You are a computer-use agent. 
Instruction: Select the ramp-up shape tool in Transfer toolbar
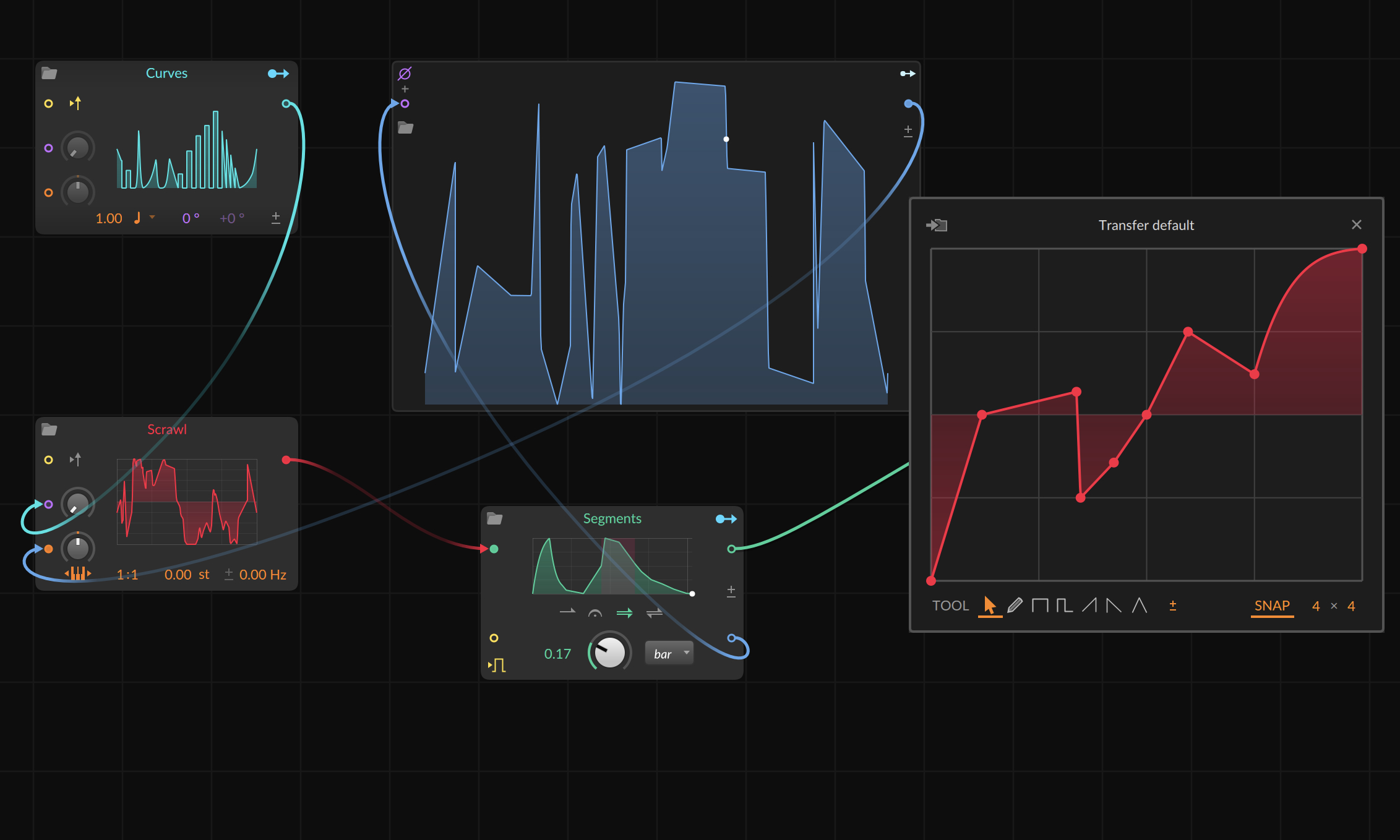(x=1089, y=606)
